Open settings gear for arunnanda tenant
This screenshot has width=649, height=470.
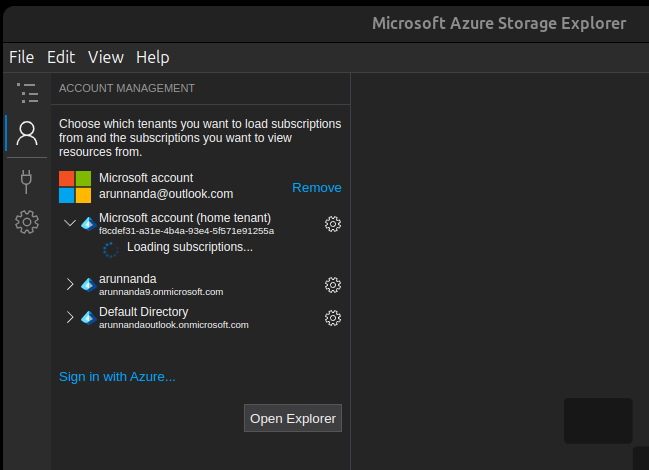(333, 285)
